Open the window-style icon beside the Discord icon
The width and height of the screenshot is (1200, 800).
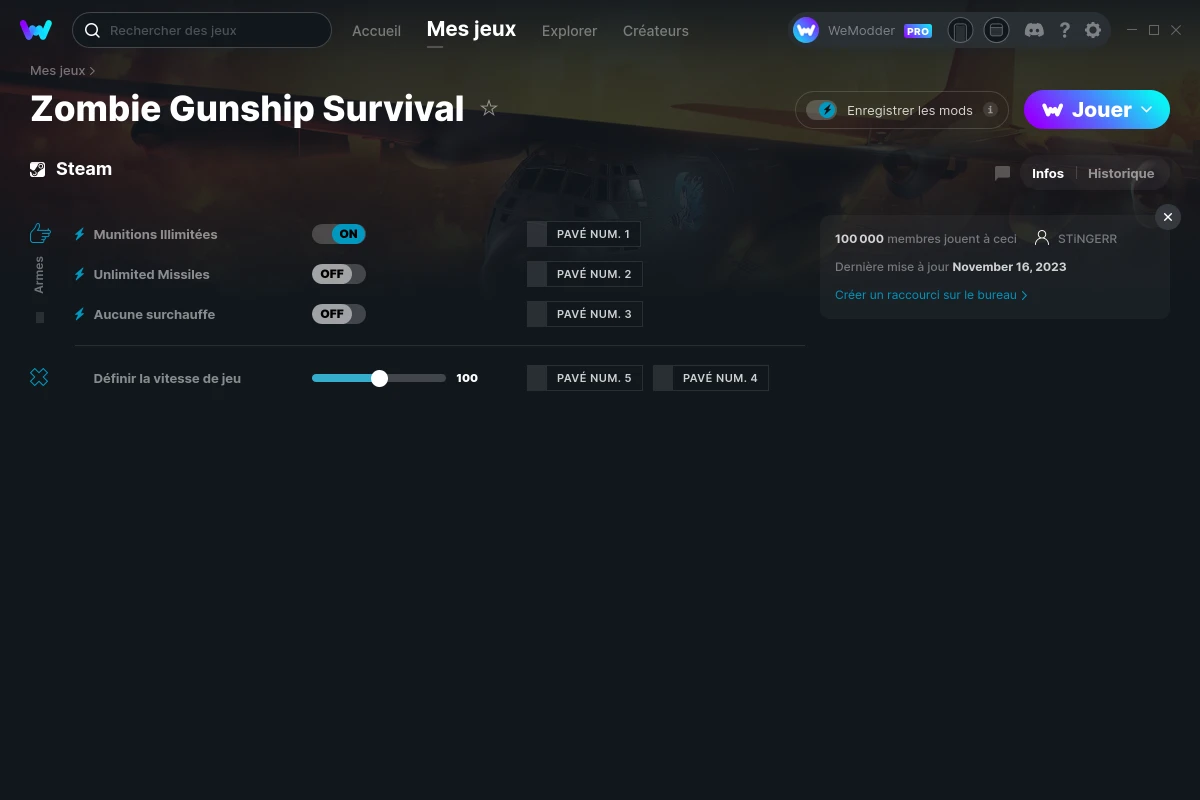(x=996, y=30)
